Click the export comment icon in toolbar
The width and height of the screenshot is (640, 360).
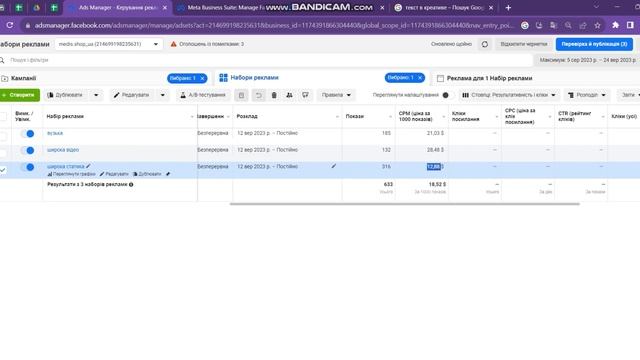305,95
